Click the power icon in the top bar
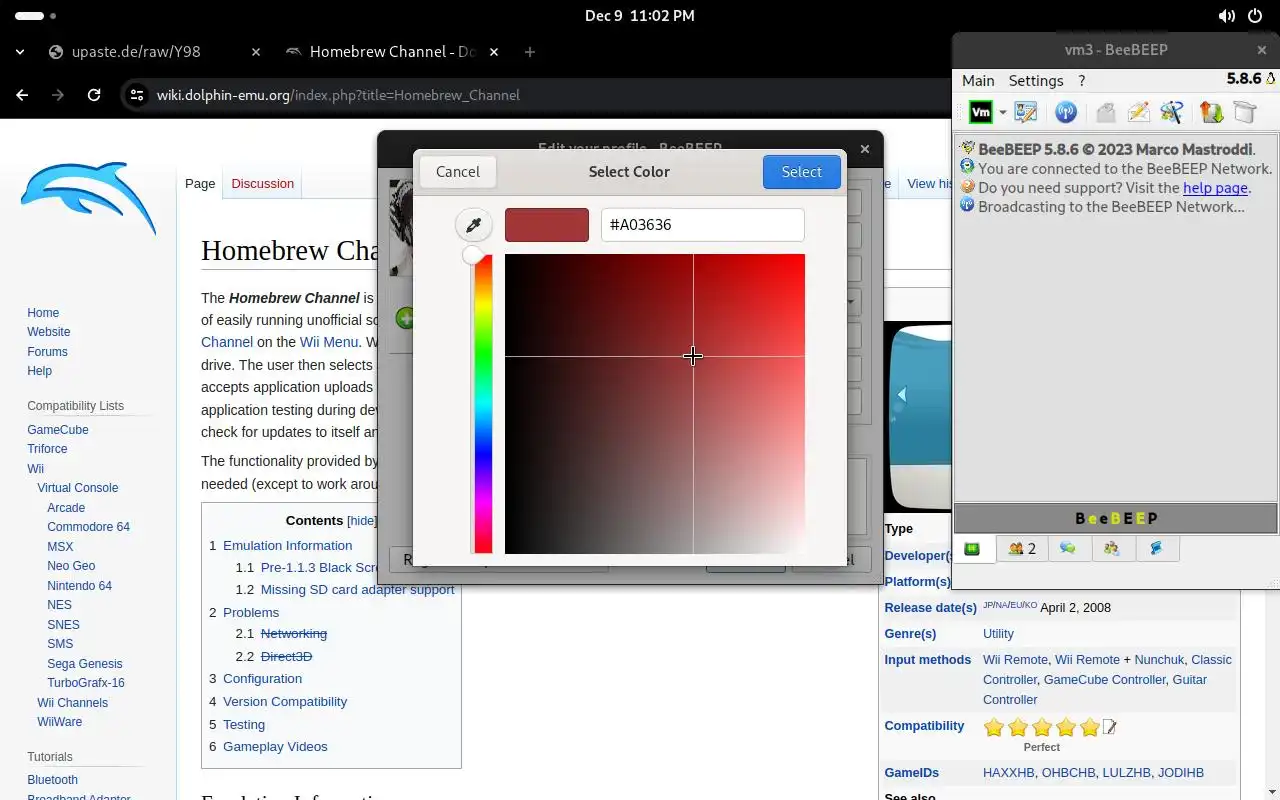 coord(1255,16)
